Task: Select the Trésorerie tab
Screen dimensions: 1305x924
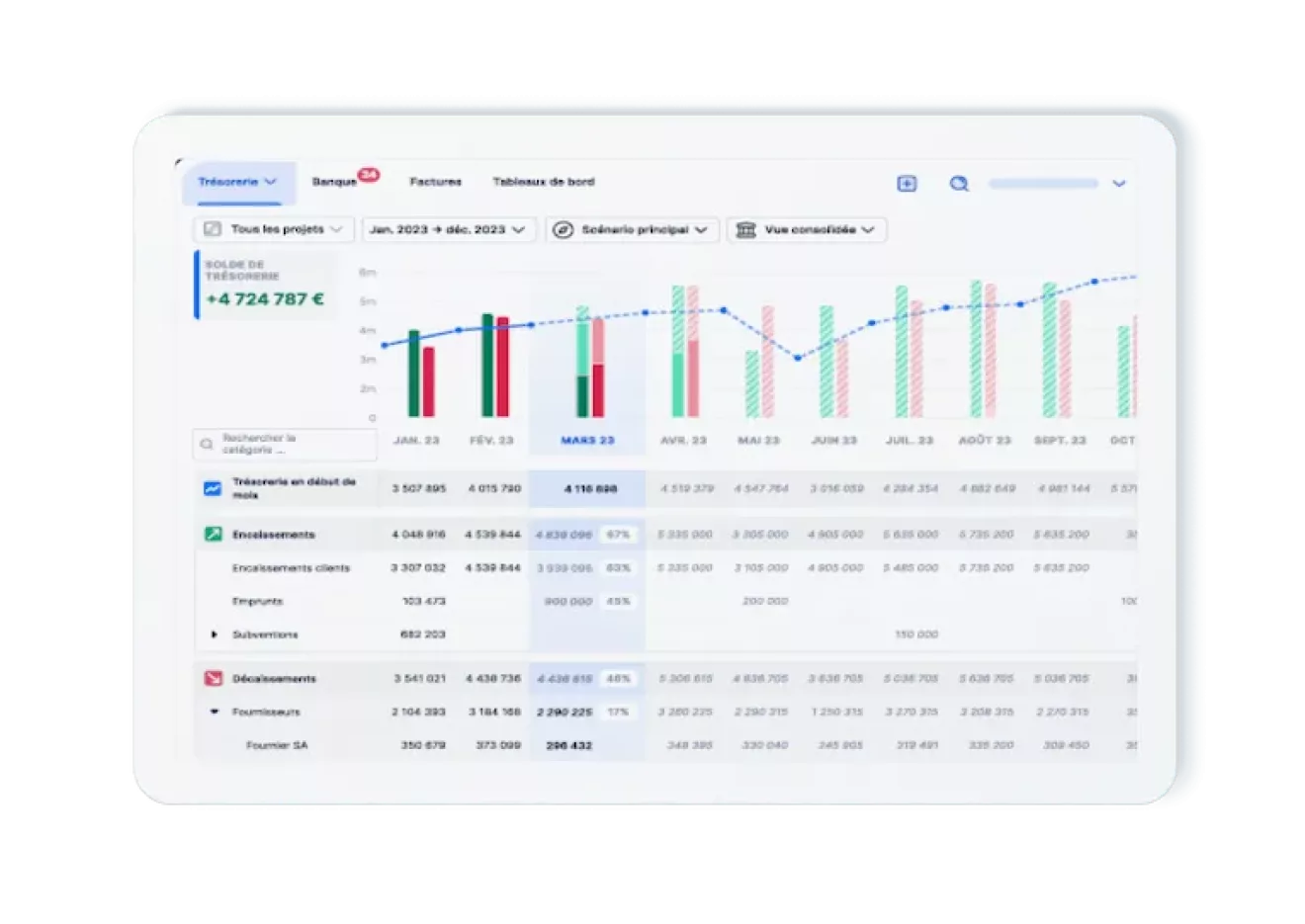Action: (x=238, y=183)
